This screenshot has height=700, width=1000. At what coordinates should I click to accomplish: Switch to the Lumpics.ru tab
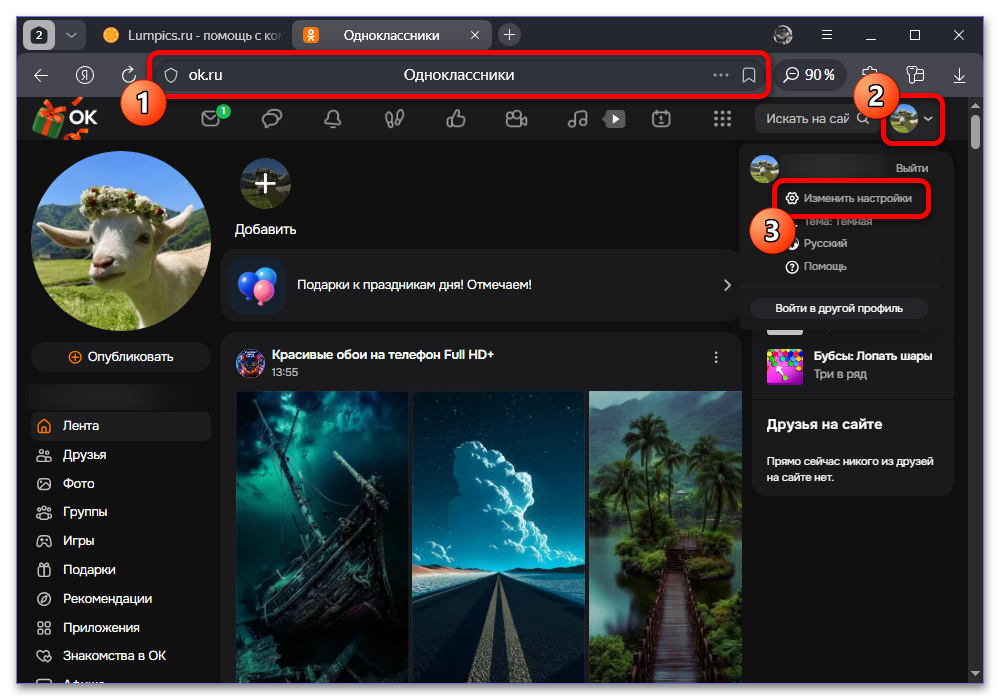click(x=192, y=35)
